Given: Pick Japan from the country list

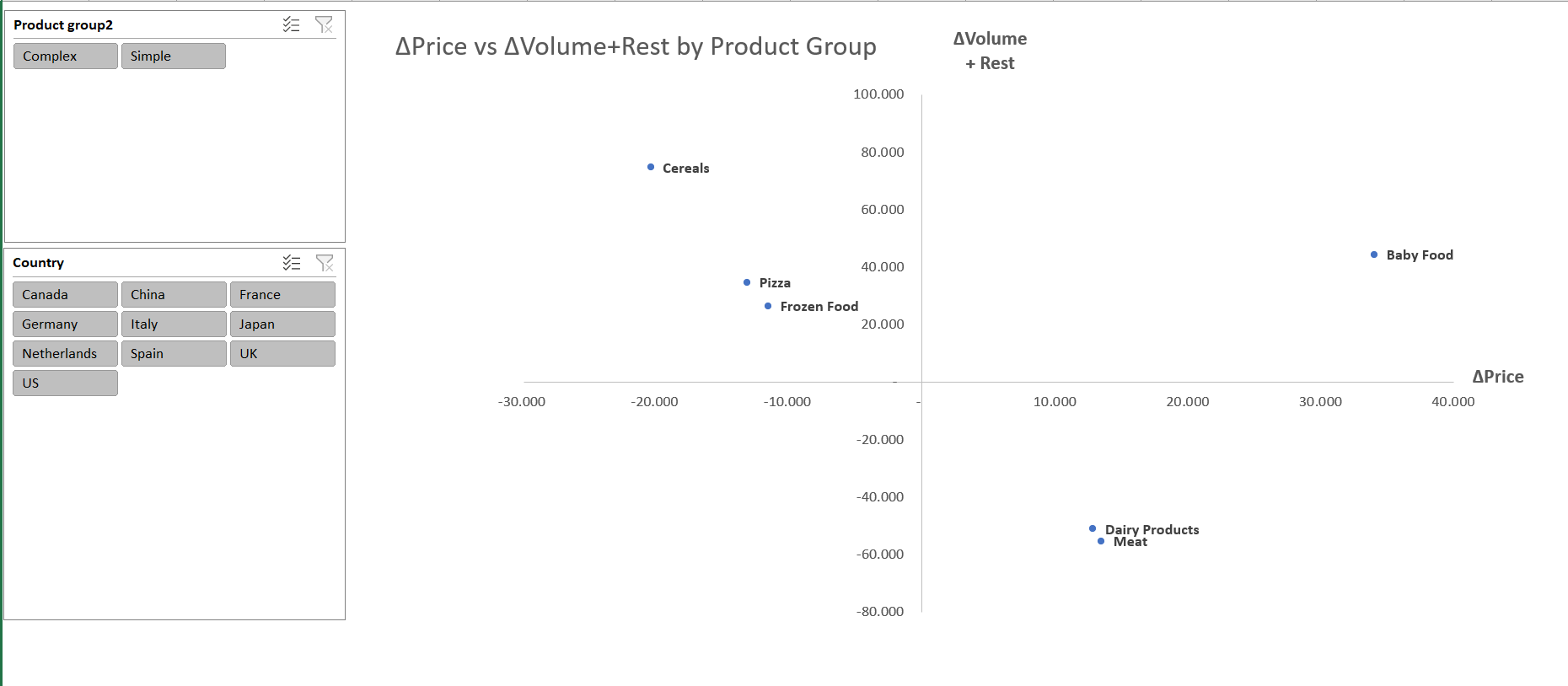Looking at the screenshot, I should click(x=282, y=324).
